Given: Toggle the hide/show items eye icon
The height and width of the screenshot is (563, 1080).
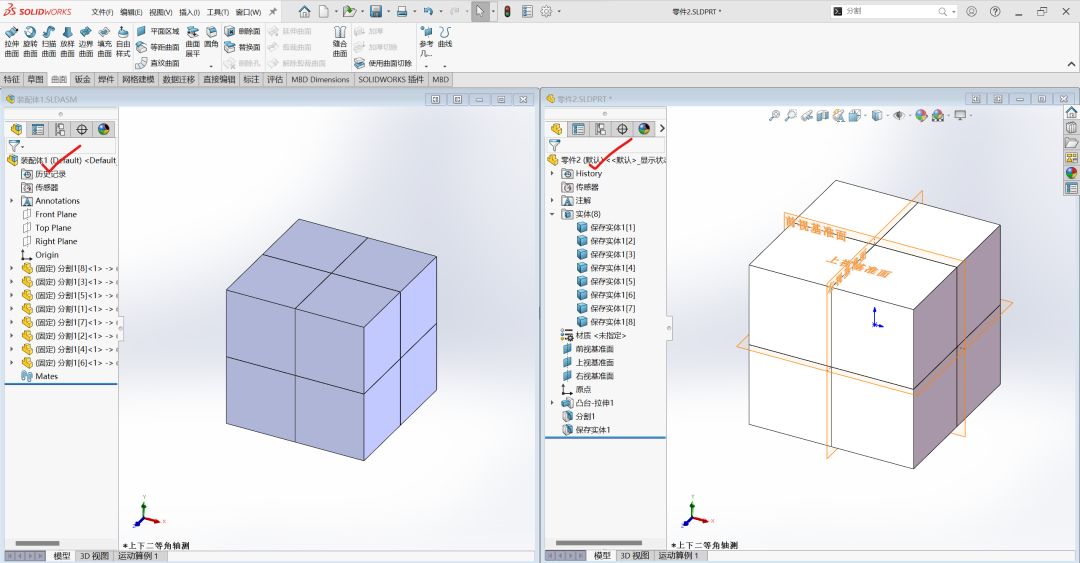Looking at the screenshot, I should point(899,116).
